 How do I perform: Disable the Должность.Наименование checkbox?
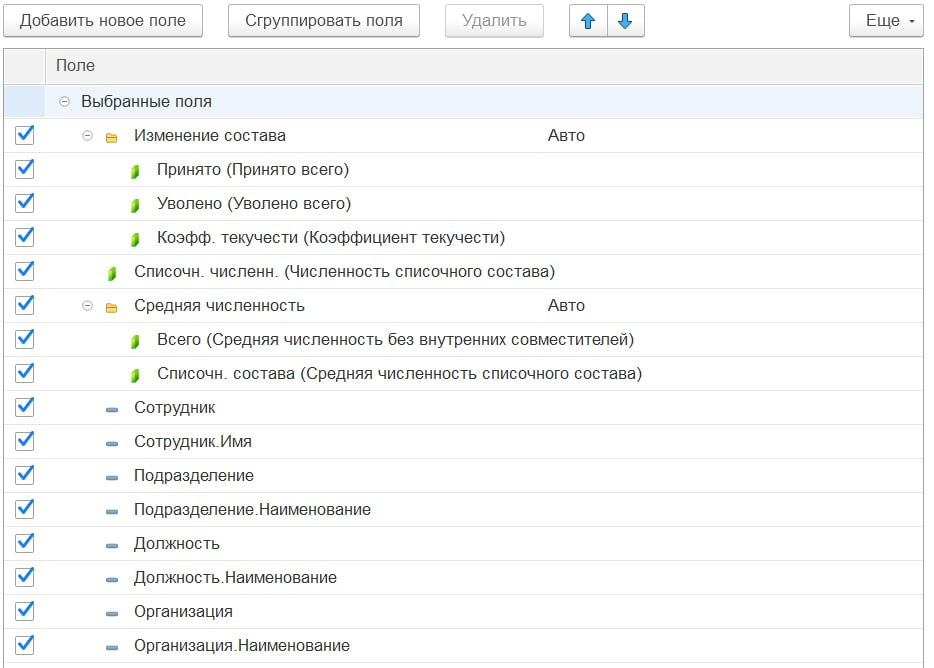tap(25, 577)
